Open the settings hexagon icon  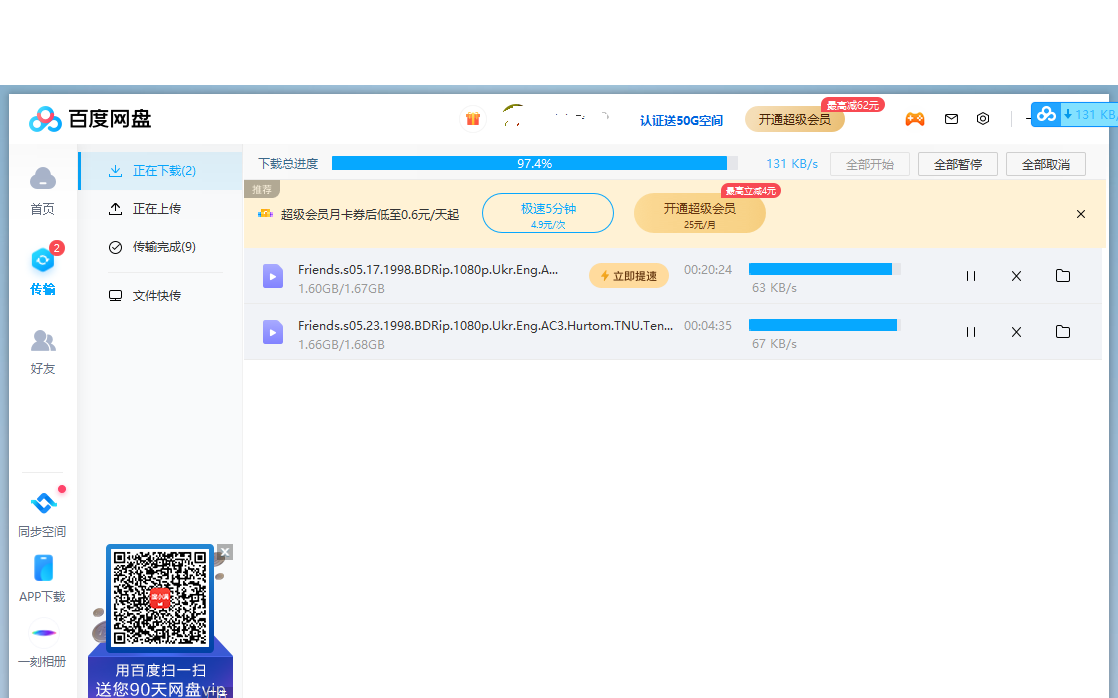[x=983, y=119]
